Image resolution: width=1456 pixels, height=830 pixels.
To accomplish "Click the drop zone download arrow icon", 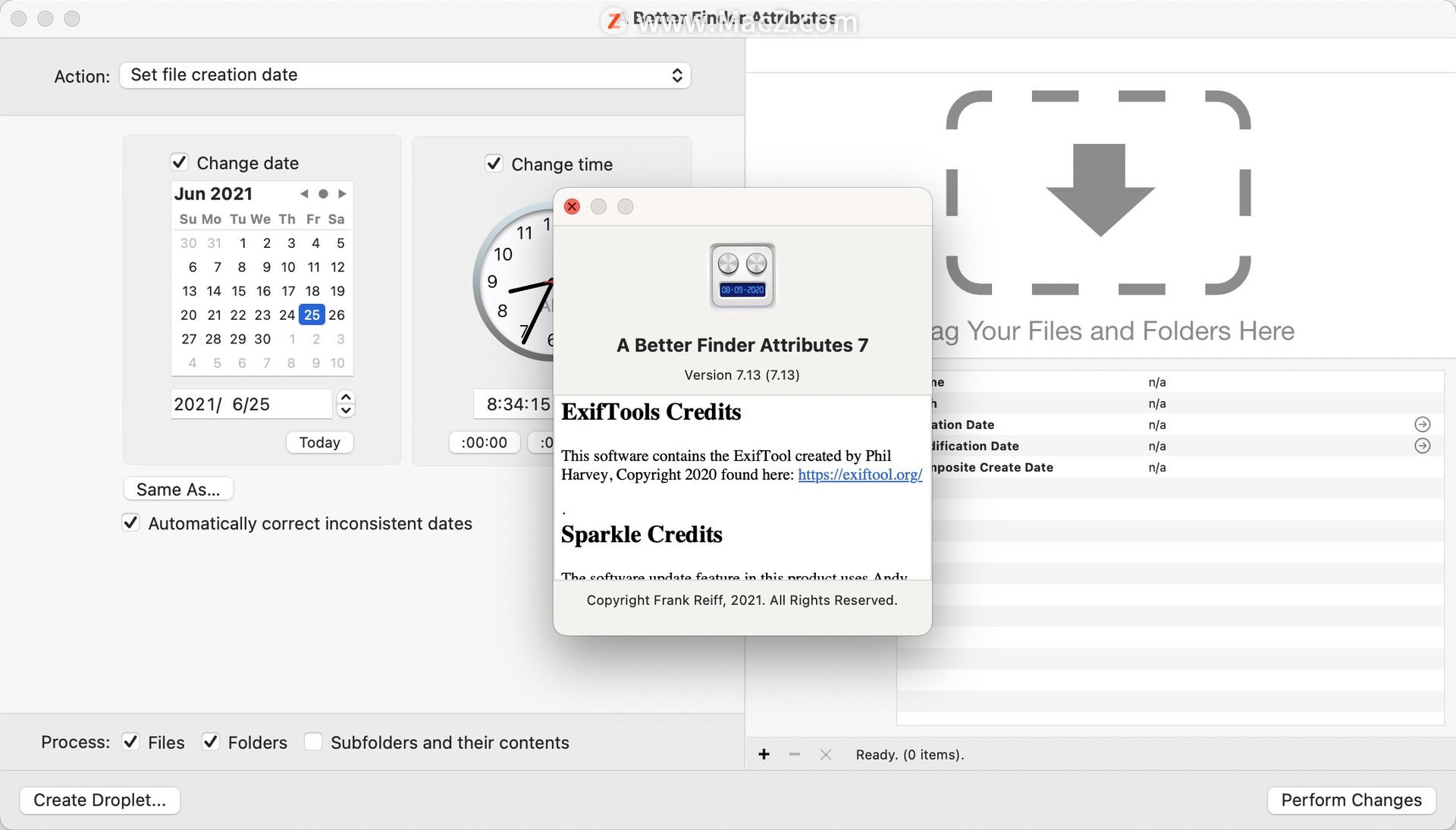I will [1100, 189].
